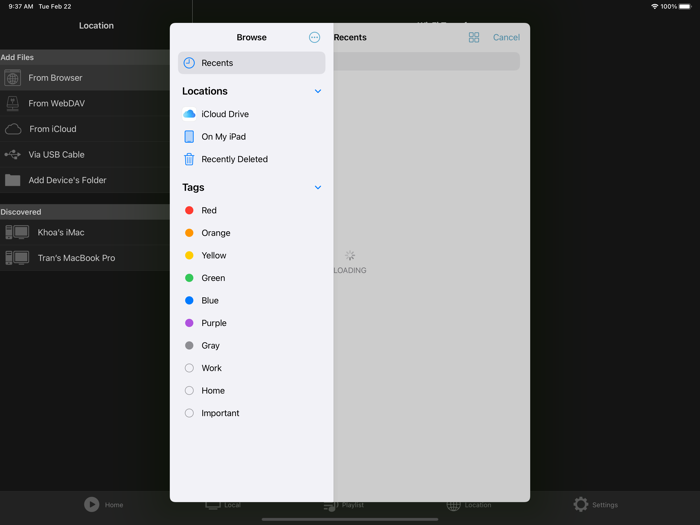Screen dimensions: 700x525
Task: Click the search field in Recents pane
Action: (426, 62)
